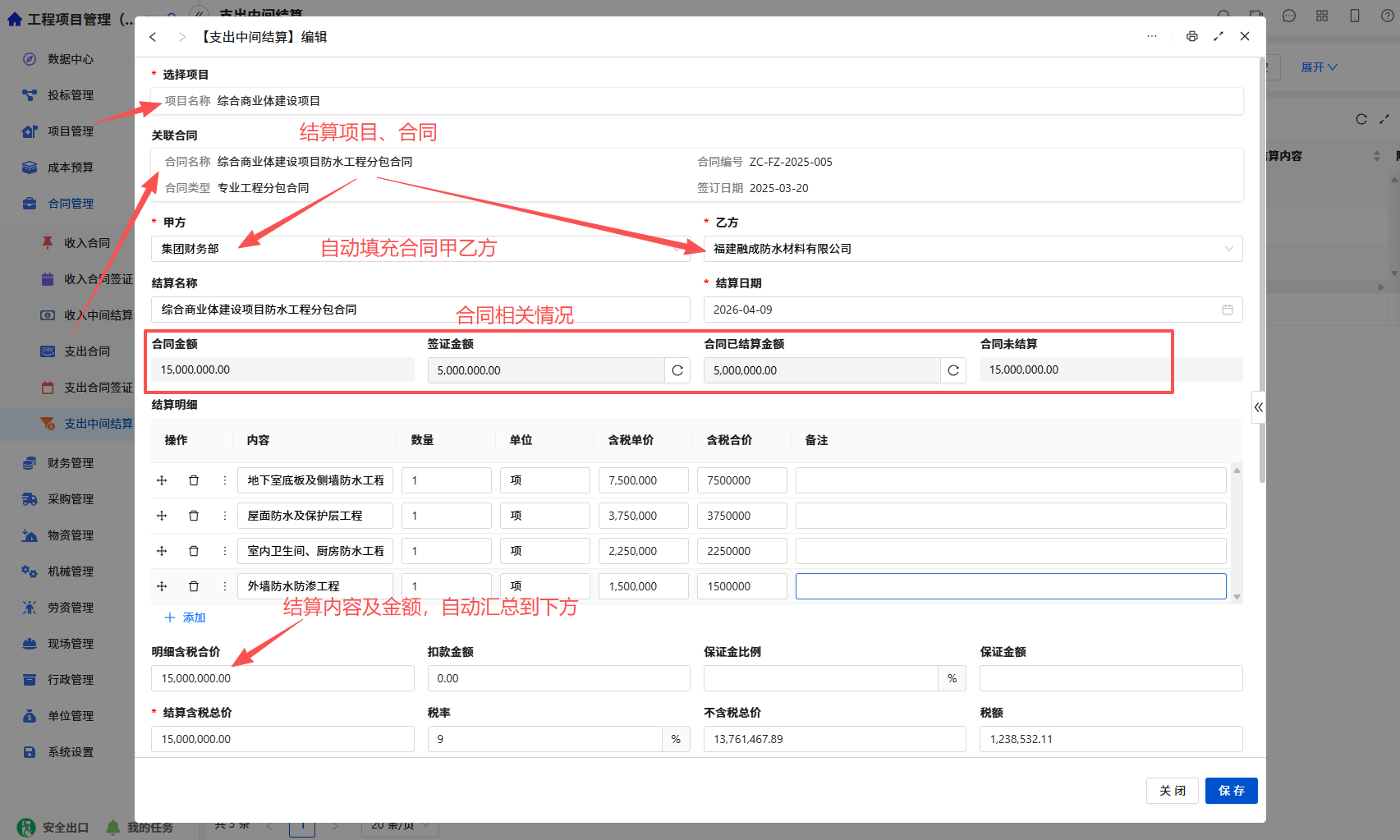Expand dialog to fullscreen
The height and width of the screenshot is (840, 1400).
click(x=1219, y=36)
